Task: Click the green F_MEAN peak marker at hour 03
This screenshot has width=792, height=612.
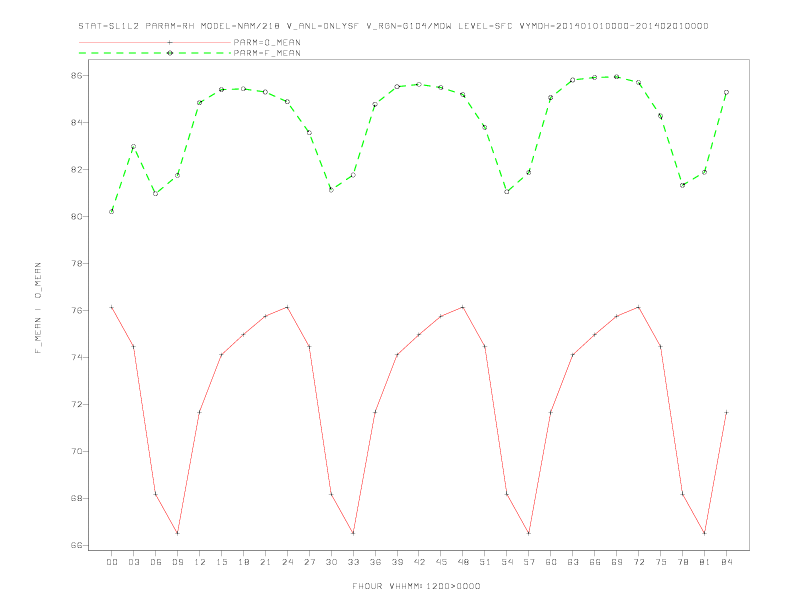Action: tap(133, 146)
